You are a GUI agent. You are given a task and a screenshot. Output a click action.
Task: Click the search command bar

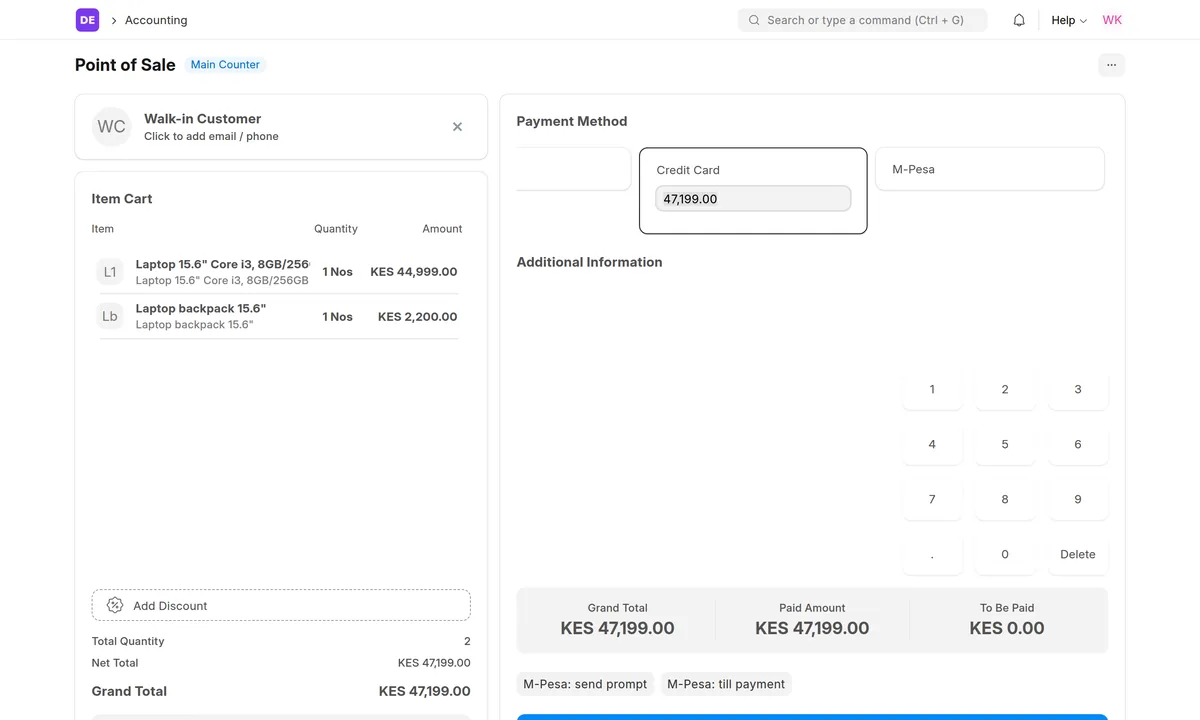pyautogui.click(x=862, y=20)
